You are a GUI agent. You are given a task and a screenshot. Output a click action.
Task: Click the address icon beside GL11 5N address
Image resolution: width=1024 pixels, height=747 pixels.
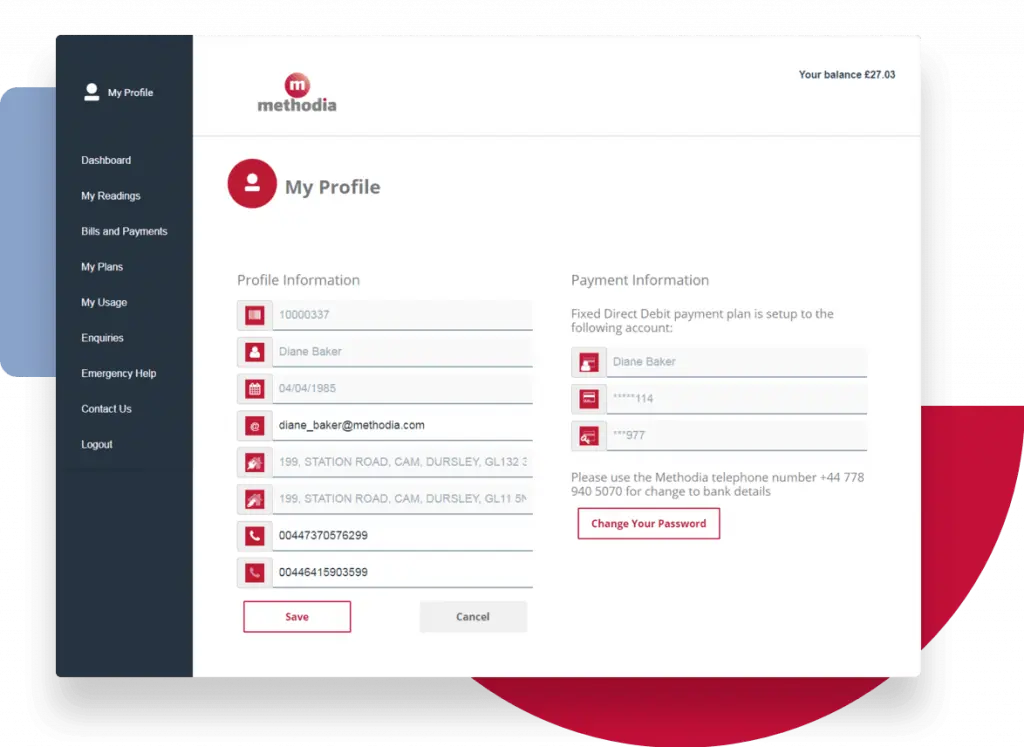tap(255, 500)
